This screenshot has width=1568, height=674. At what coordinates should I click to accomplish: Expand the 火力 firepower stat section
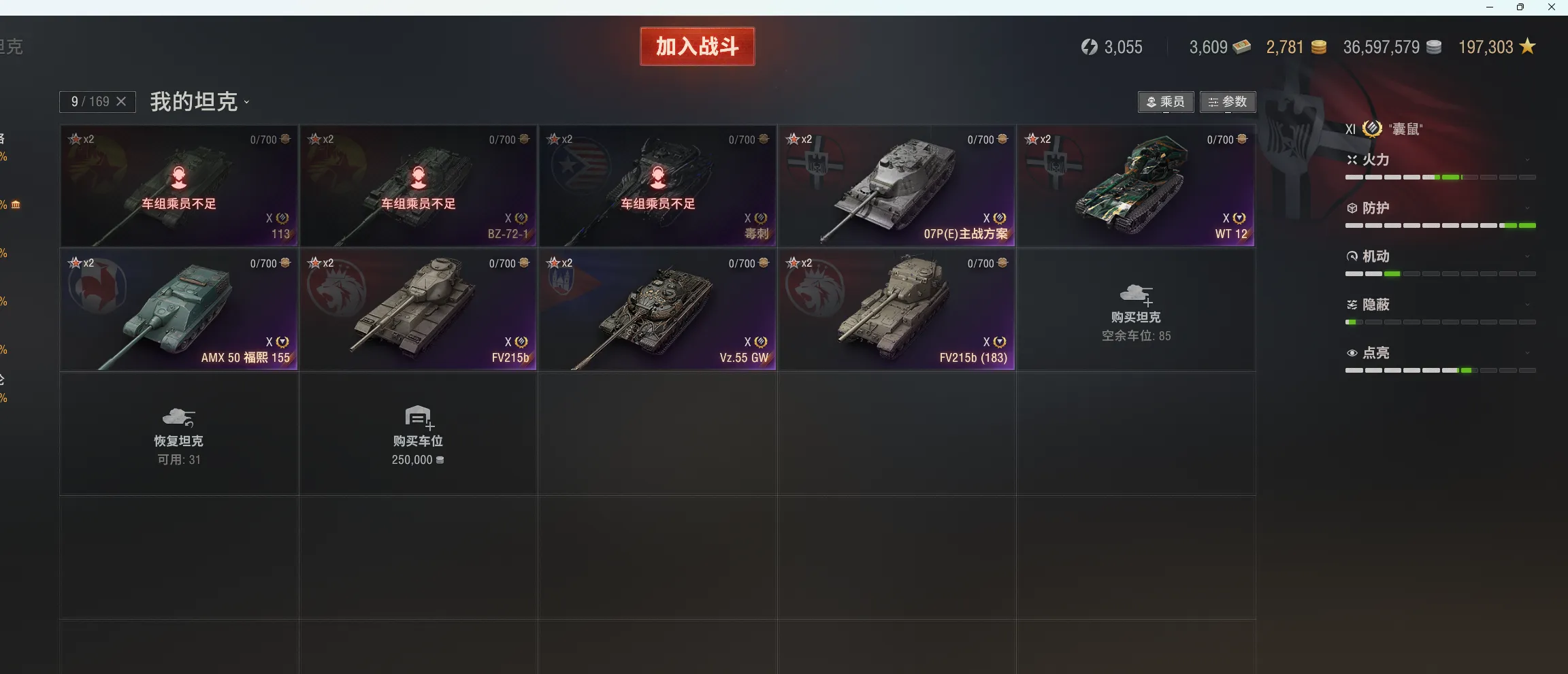[x=1440, y=160]
